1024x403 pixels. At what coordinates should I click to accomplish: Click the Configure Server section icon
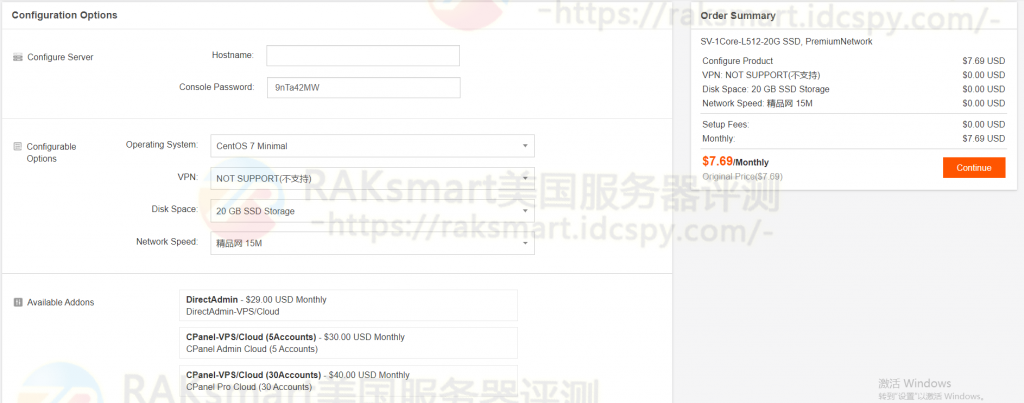(x=18, y=57)
